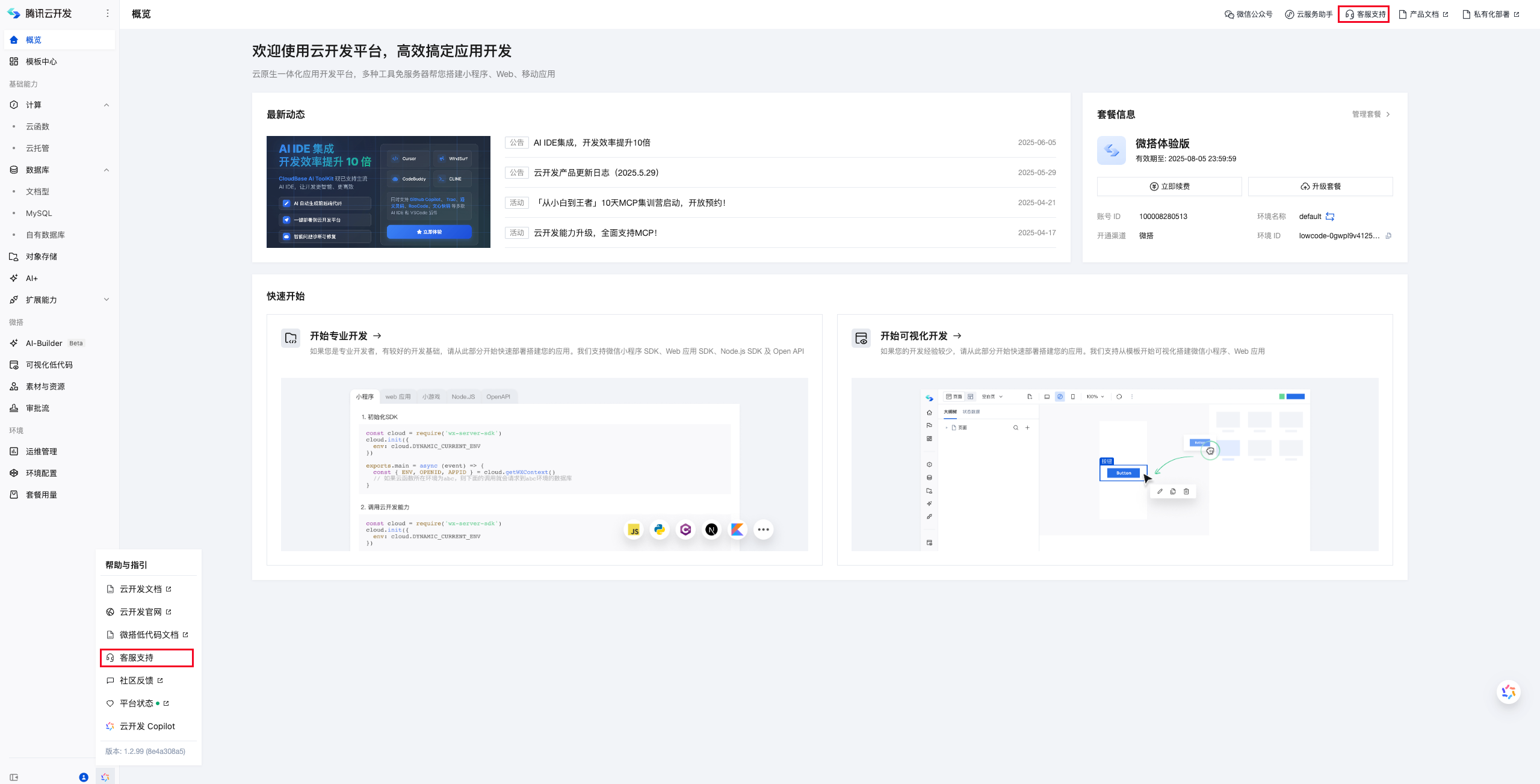Image resolution: width=1540 pixels, height=784 pixels.
Task: Open 私有化部署 external link in top bar
Action: tap(1490, 14)
